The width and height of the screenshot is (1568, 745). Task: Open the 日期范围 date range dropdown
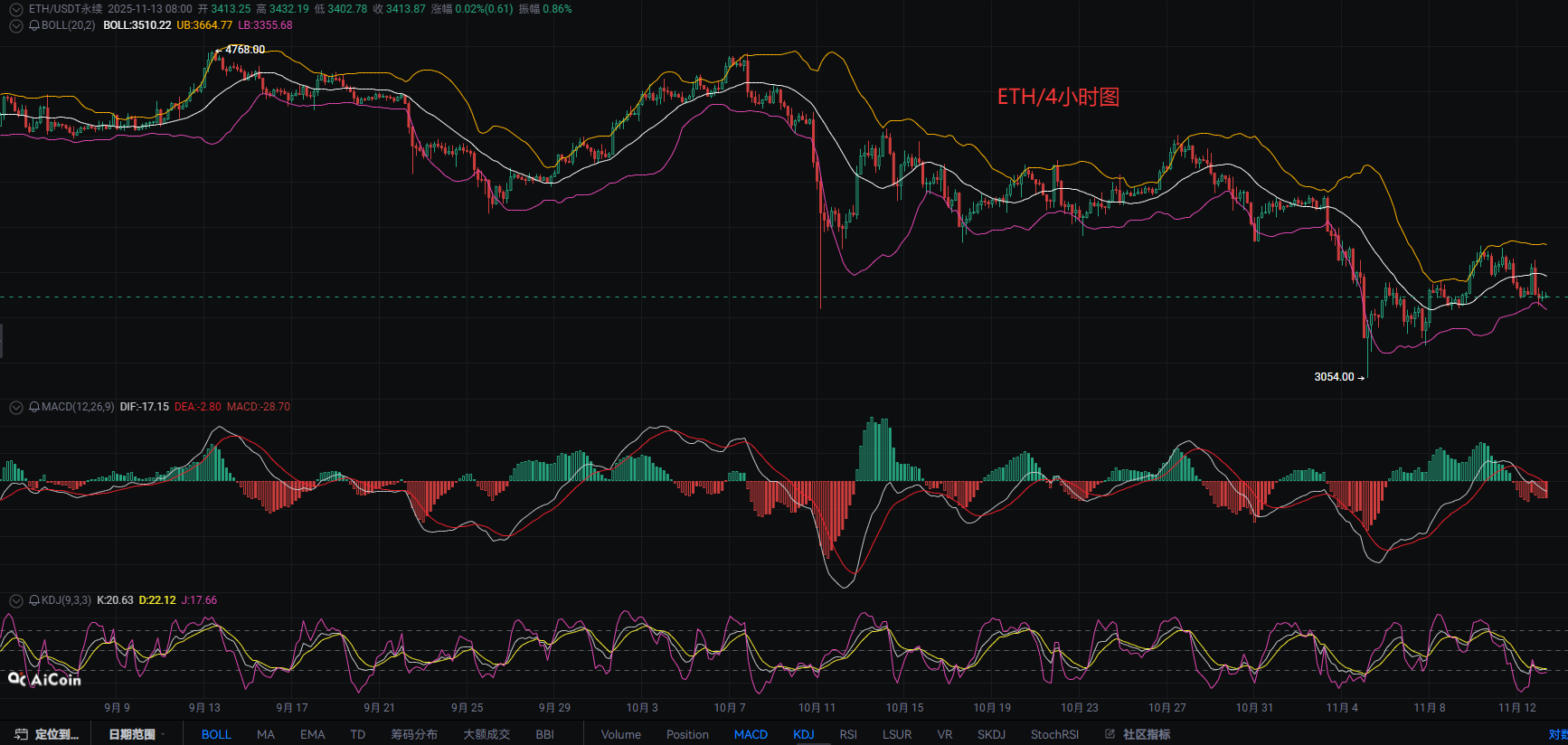tap(137, 734)
